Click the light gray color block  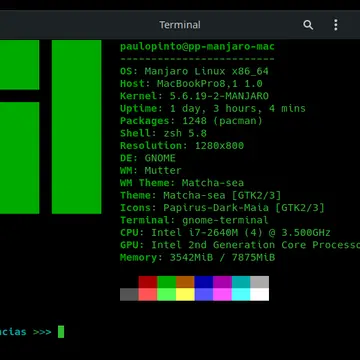tap(260, 282)
